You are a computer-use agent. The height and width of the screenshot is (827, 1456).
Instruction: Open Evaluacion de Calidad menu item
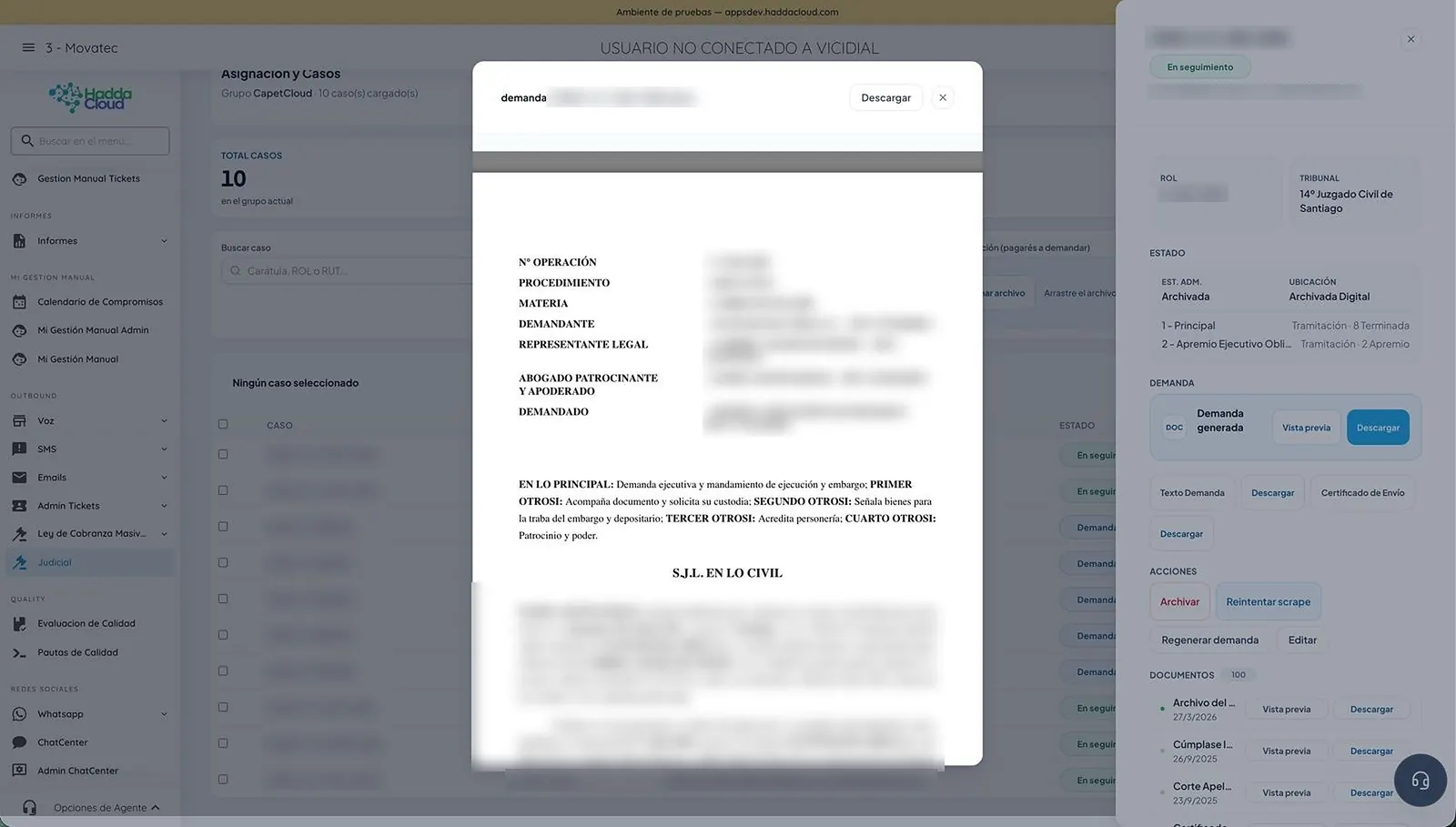click(90, 624)
